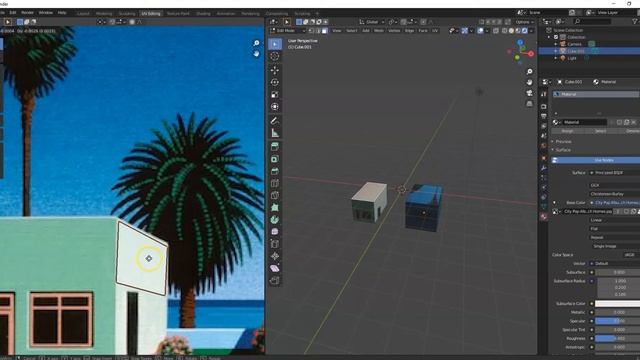The width and height of the screenshot is (640, 360).
Task: Open the Mesh menu in viewport header
Action: (379, 31)
